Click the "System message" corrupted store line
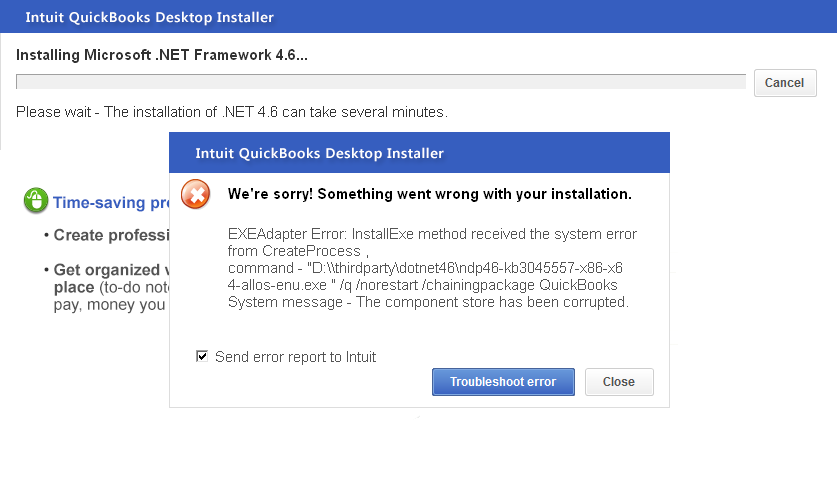The image size is (837, 489). [x=428, y=302]
